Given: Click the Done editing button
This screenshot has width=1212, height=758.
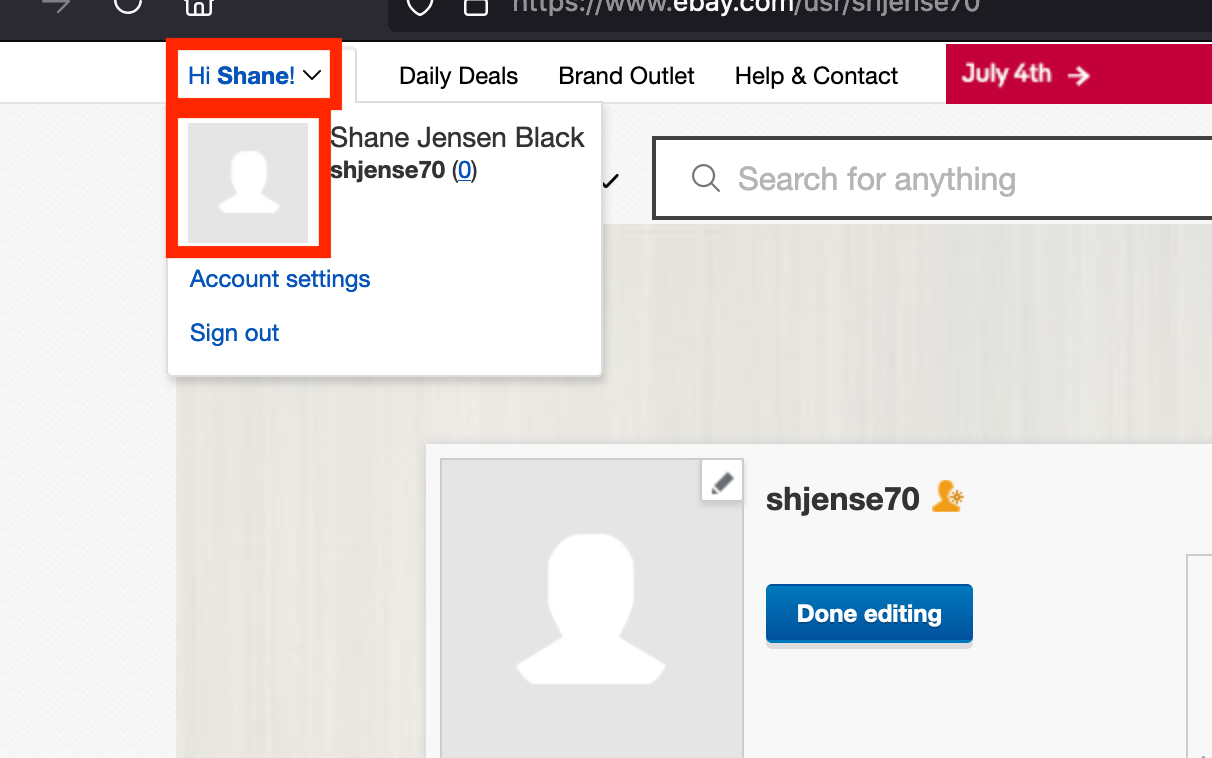Looking at the screenshot, I should 868,613.
